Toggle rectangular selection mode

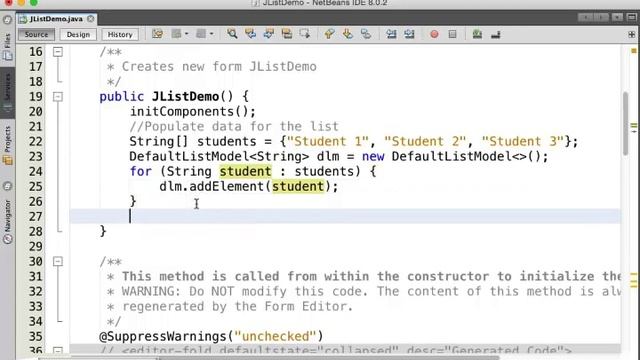[x=305, y=34]
